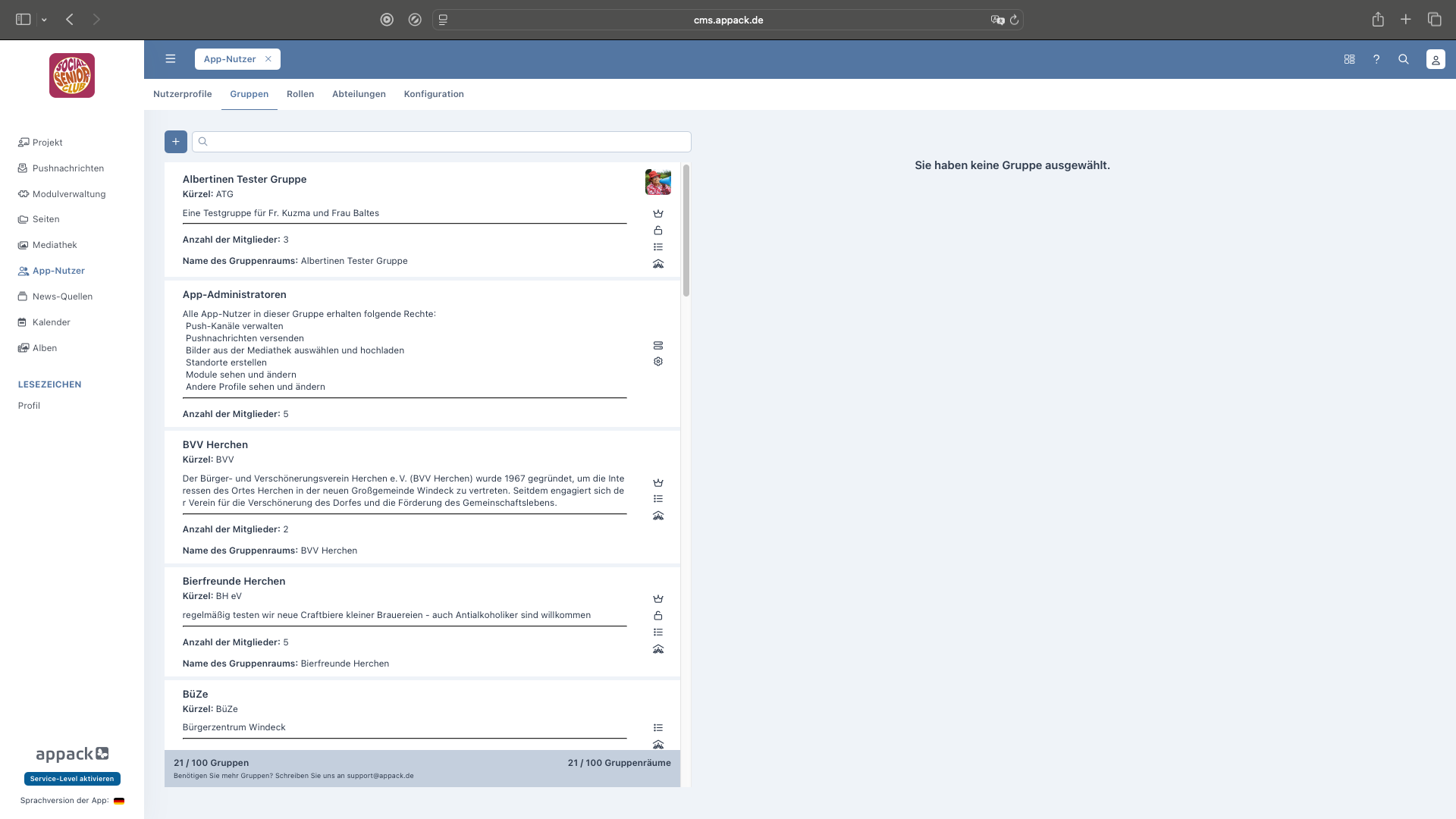Open the user account menu
Viewport: 1456px width, 819px height.
tap(1436, 59)
